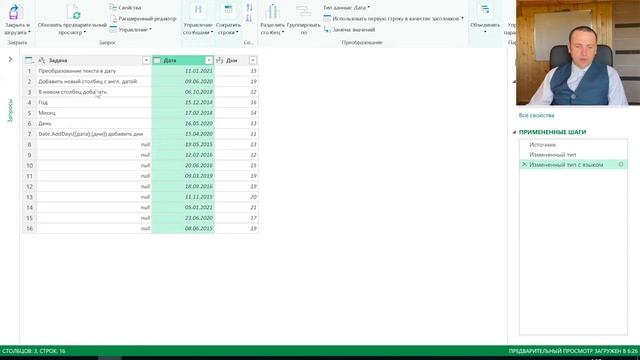This screenshot has height=360, width=640.
Task: Click the vertical Запросы pane label
Action: 10,110
